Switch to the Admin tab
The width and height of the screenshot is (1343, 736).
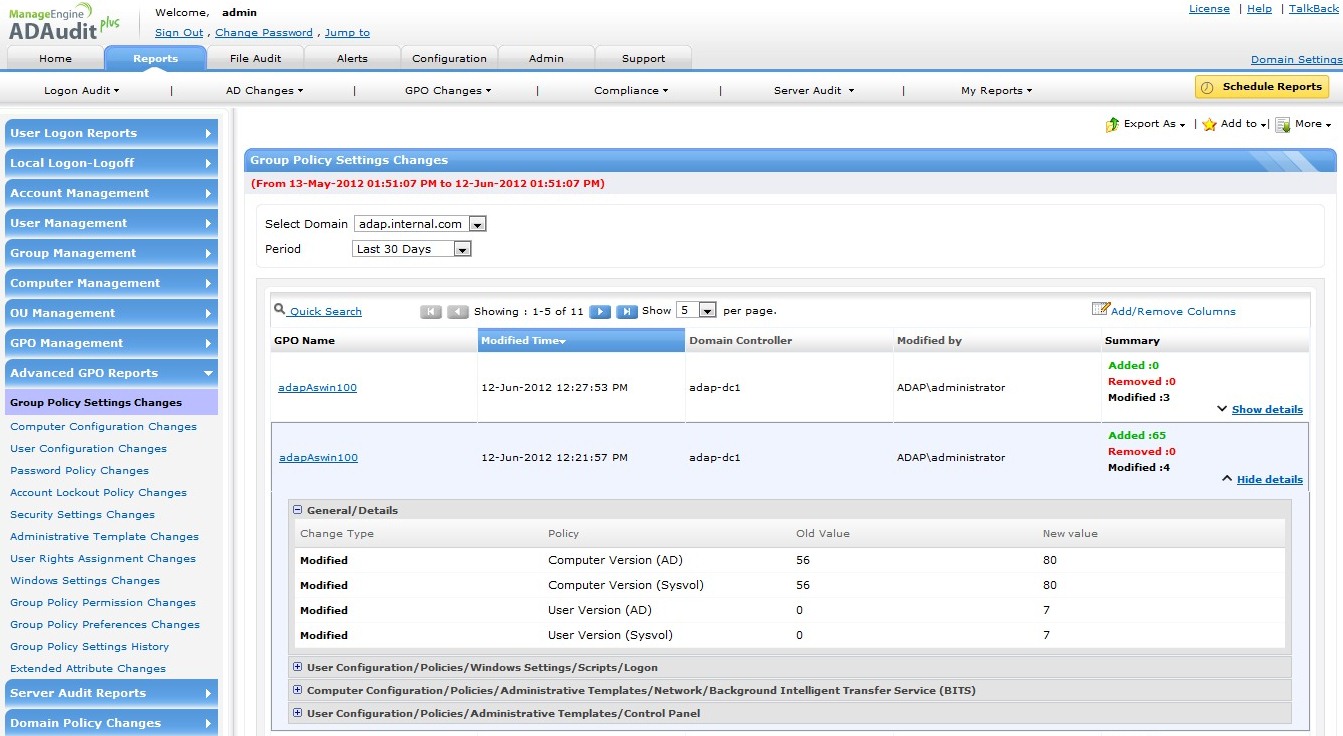click(546, 58)
